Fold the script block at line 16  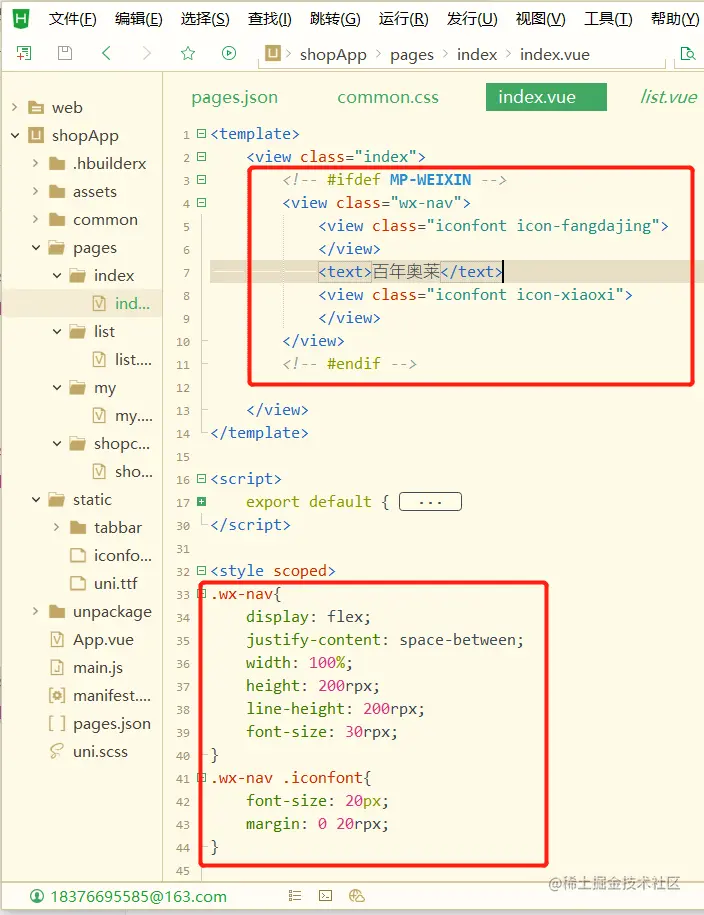201,479
